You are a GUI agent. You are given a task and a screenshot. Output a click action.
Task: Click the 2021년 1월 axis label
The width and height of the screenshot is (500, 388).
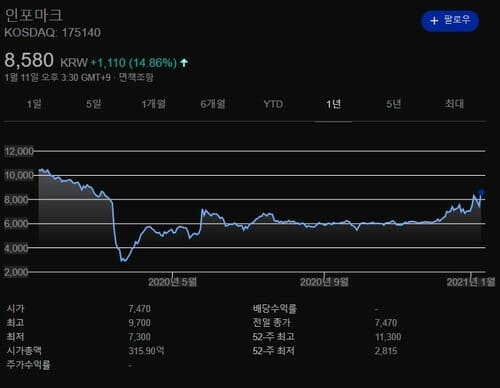point(471,282)
